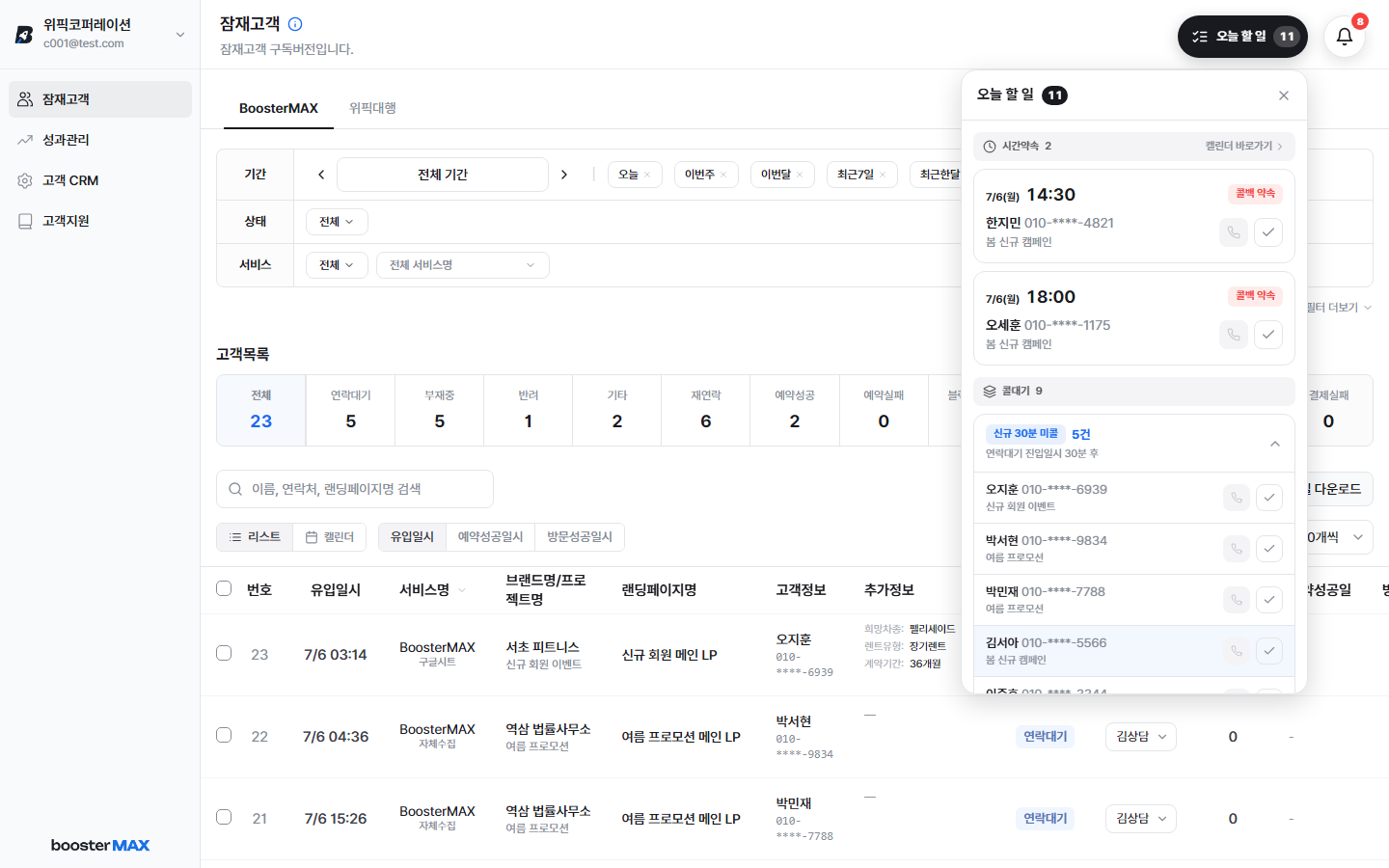Go to previous period with left arrow

(x=321, y=175)
